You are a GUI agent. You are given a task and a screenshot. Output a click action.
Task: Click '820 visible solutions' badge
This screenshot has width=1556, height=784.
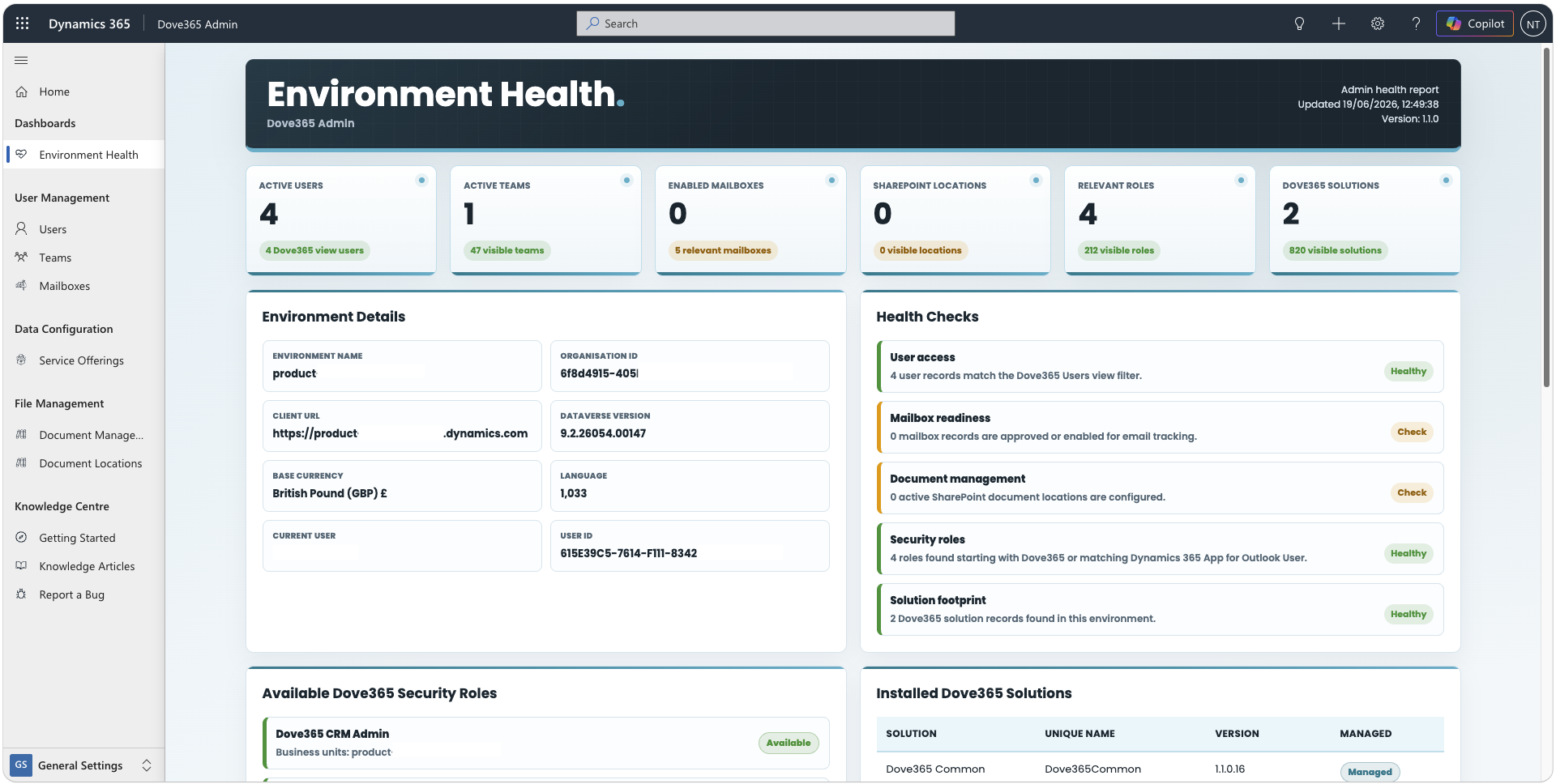click(1336, 250)
